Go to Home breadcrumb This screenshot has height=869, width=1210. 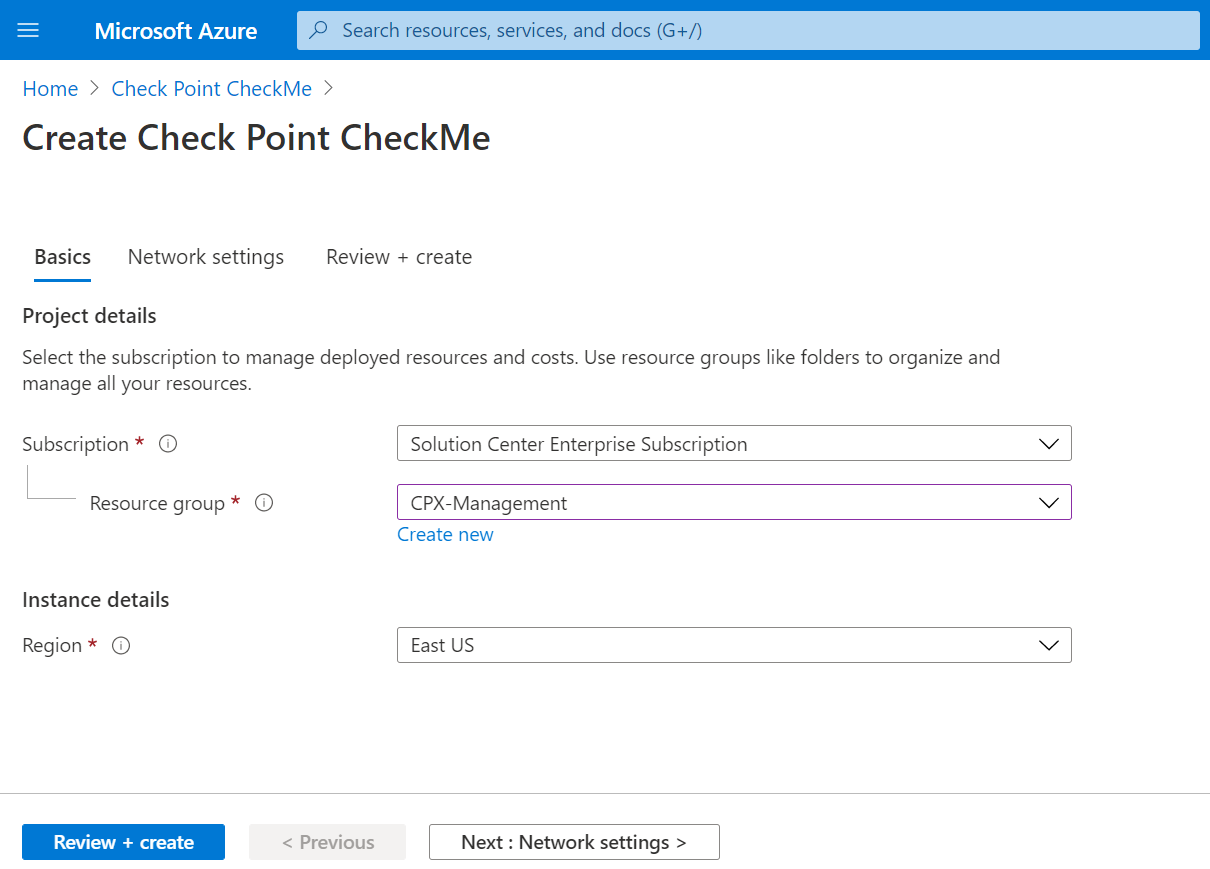click(50, 89)
